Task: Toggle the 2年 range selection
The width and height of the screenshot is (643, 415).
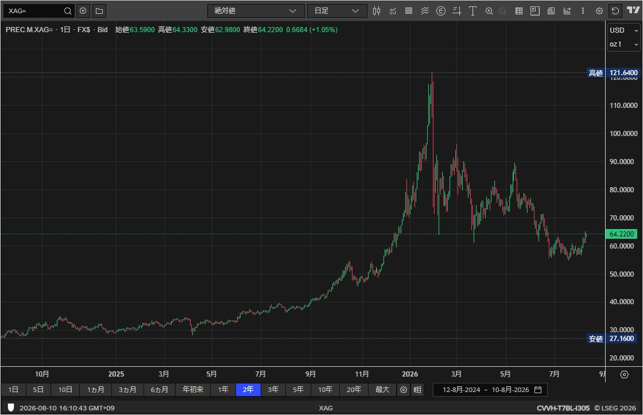Action: (x=248, y=390)
